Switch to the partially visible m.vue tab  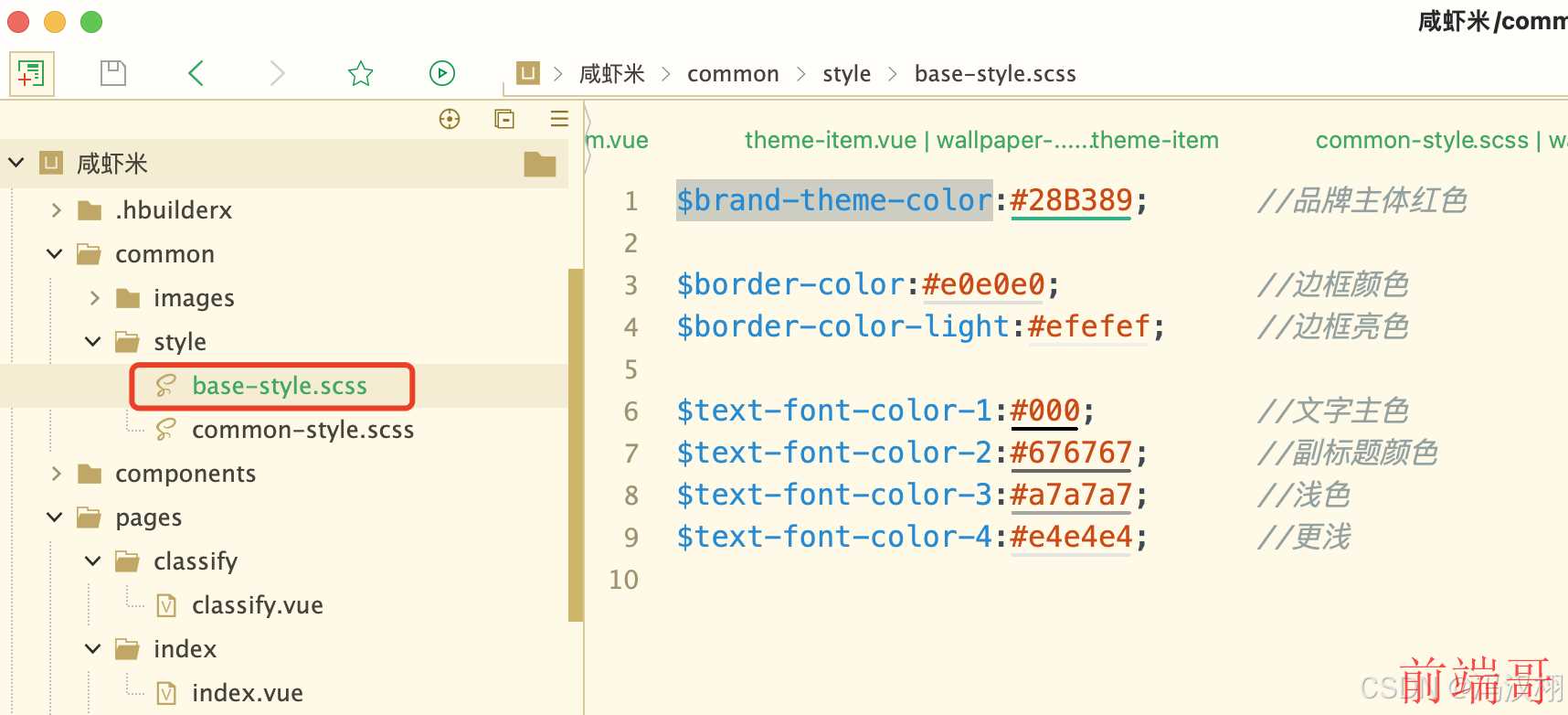pyautogui.click(x=618, y=140)
